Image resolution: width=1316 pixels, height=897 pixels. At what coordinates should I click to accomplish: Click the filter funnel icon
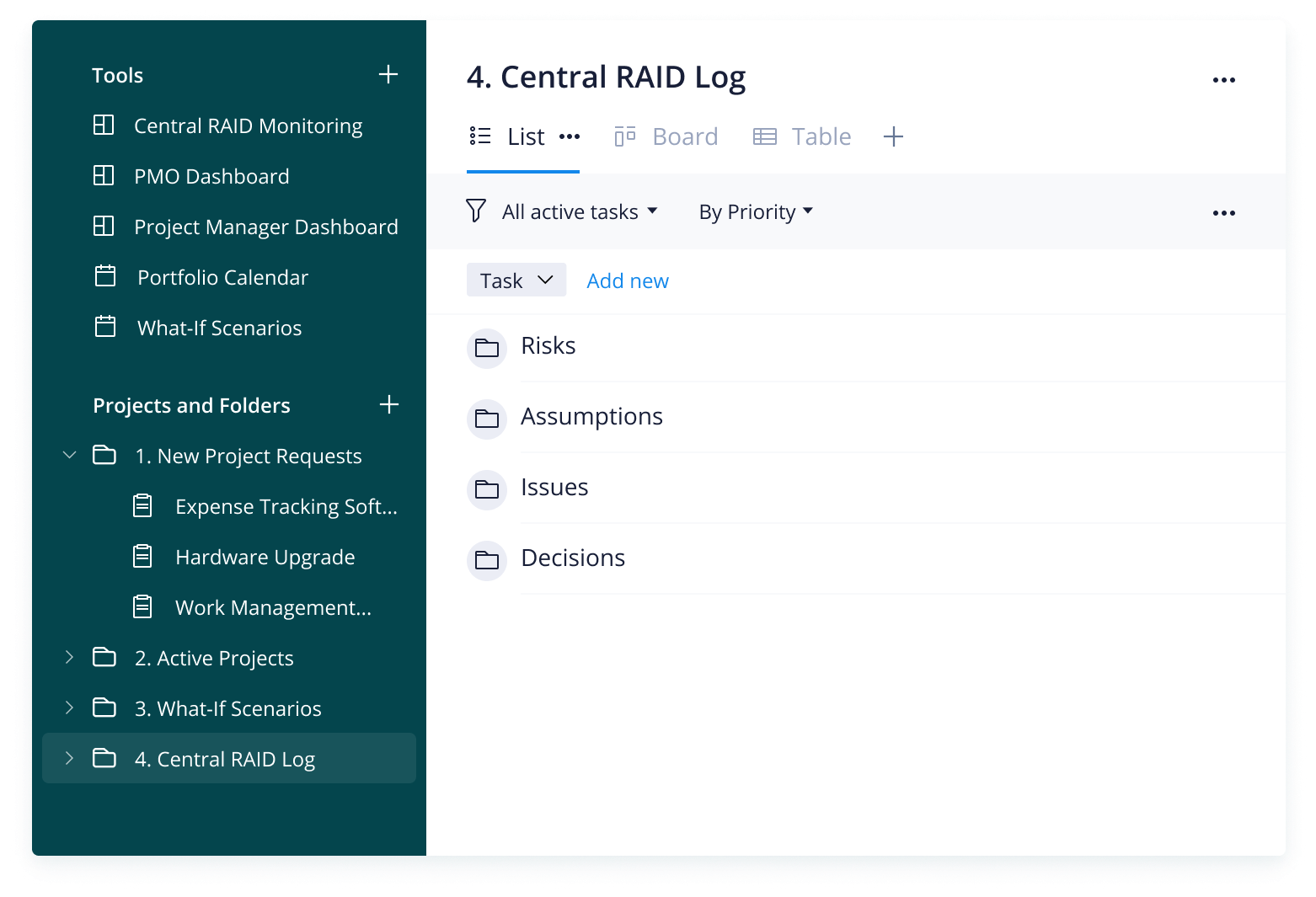[476, 211]
